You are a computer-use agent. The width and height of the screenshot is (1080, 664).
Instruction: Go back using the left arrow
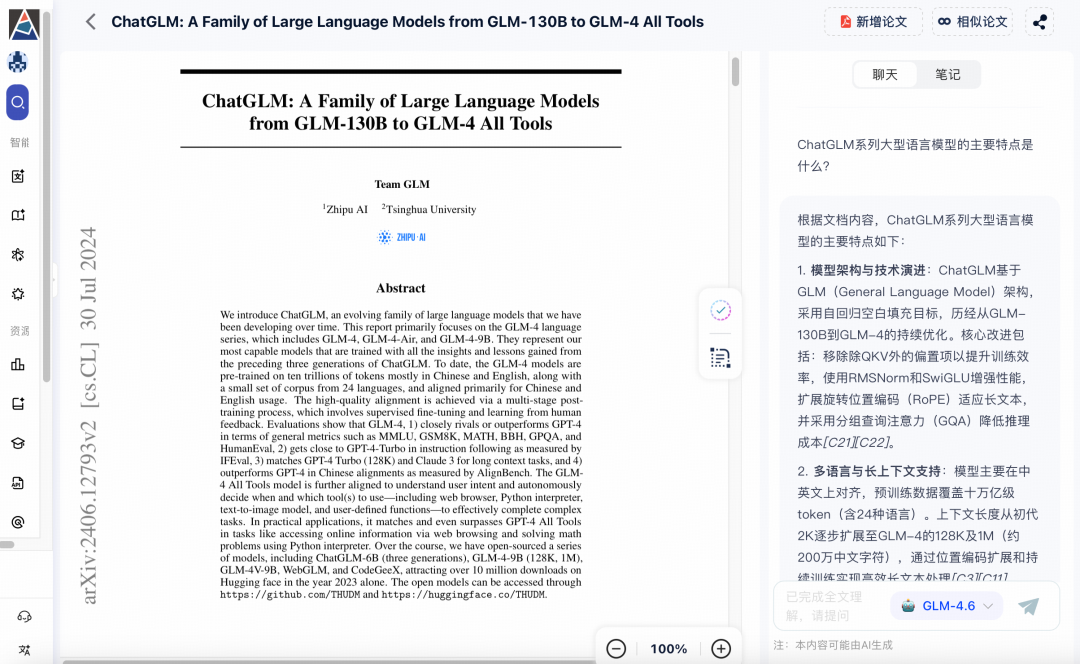point(91,22)
